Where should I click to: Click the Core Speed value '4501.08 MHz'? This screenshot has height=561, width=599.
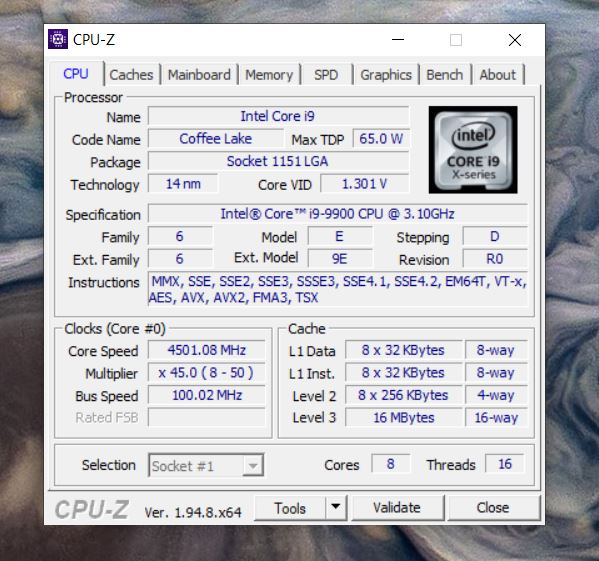tap(206, 350)
